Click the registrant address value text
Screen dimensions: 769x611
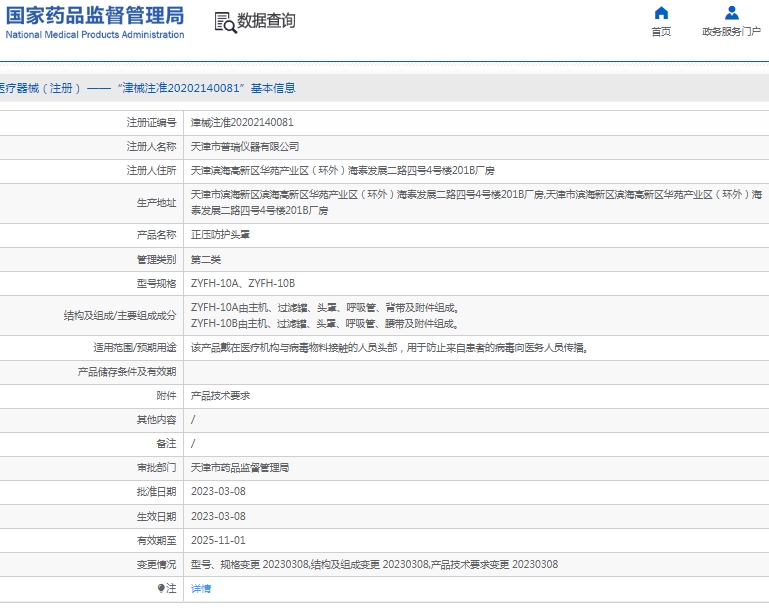pyautogui.click(x=342, y=171)
